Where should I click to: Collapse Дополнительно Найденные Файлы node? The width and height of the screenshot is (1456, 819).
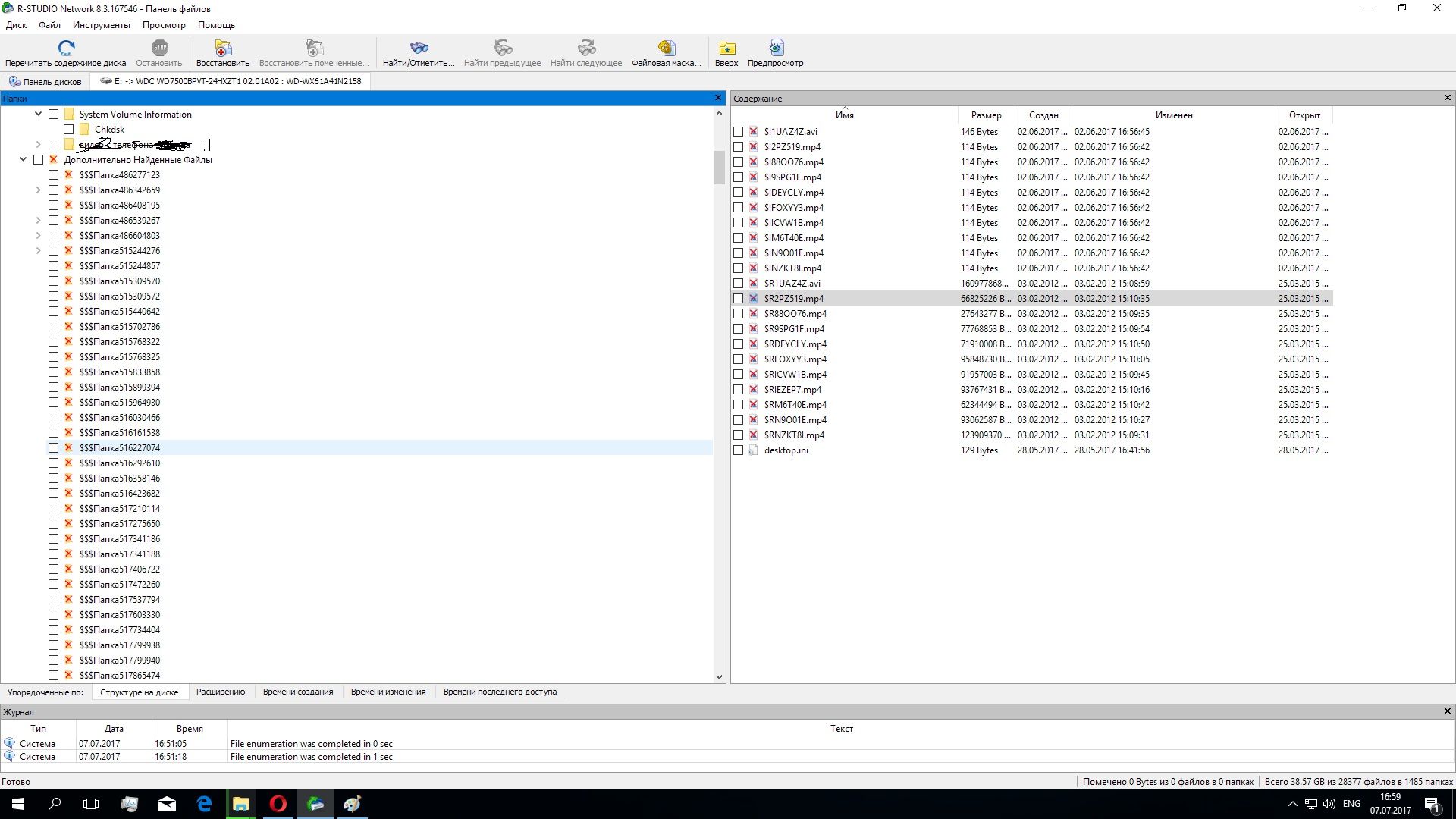click(23, 159)
